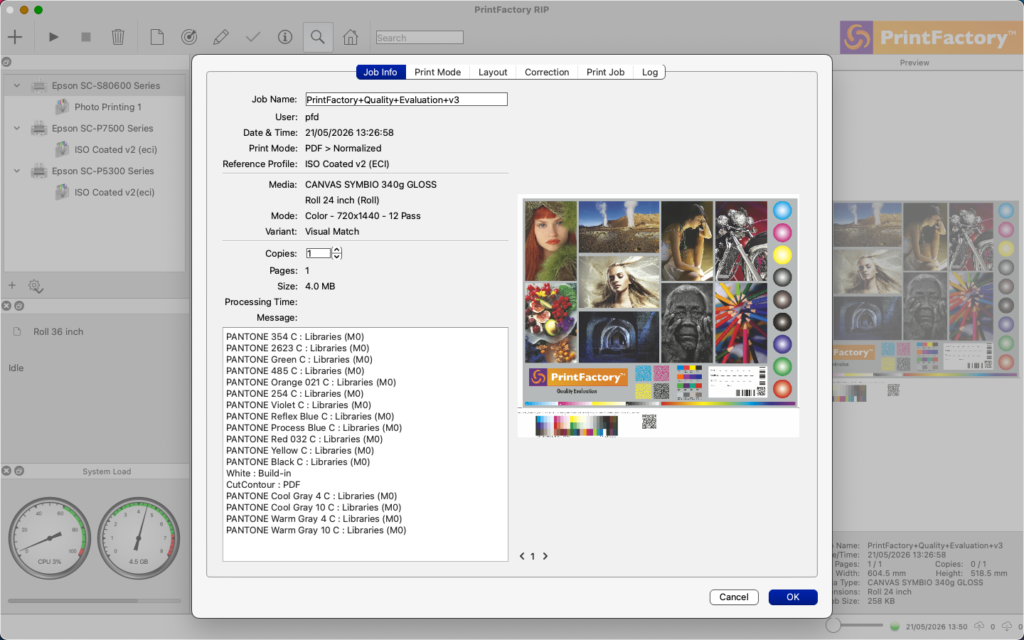Open the Print Job tab
The height and width of the screenshot is (640, 1024).
pyautogui.click(x=605, y=72)
